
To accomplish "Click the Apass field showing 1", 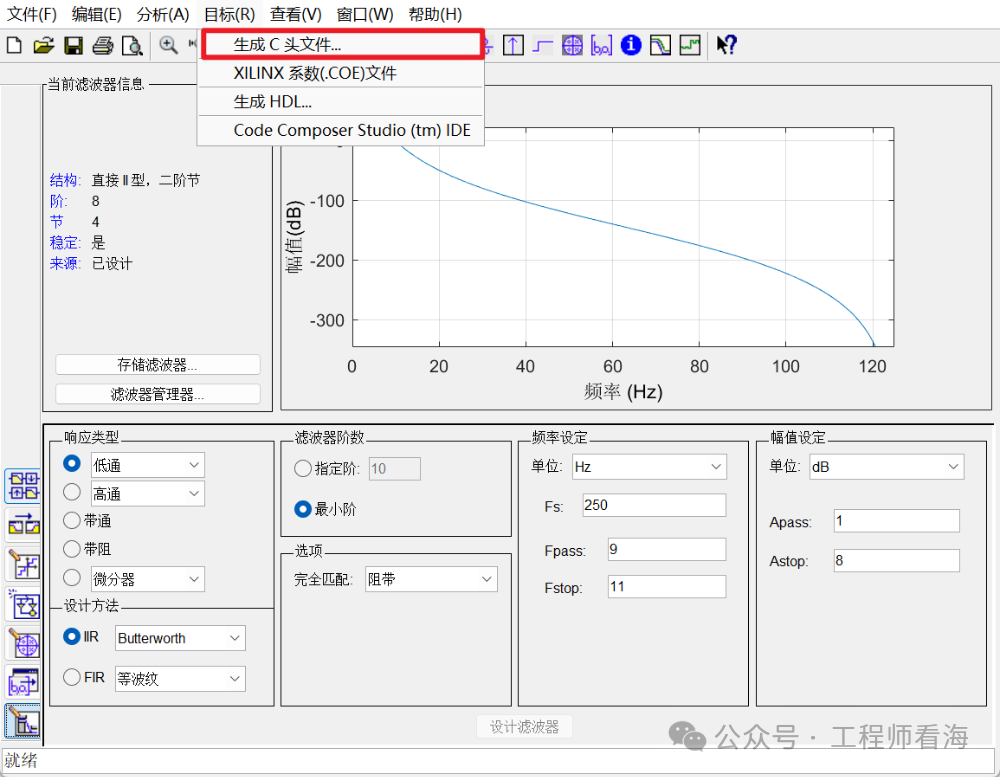I will 896,521.
